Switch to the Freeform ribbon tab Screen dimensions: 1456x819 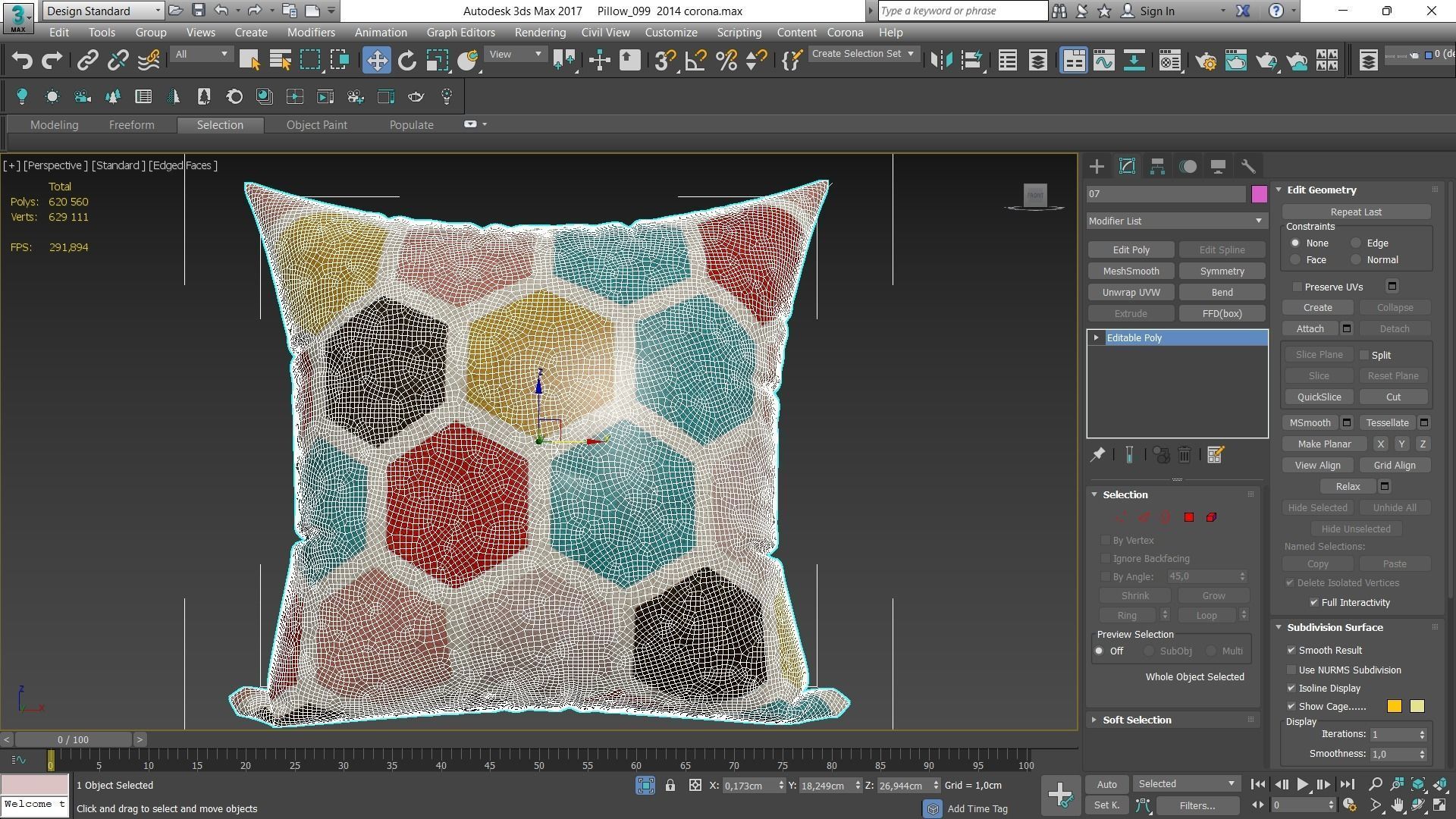[131, 125]
